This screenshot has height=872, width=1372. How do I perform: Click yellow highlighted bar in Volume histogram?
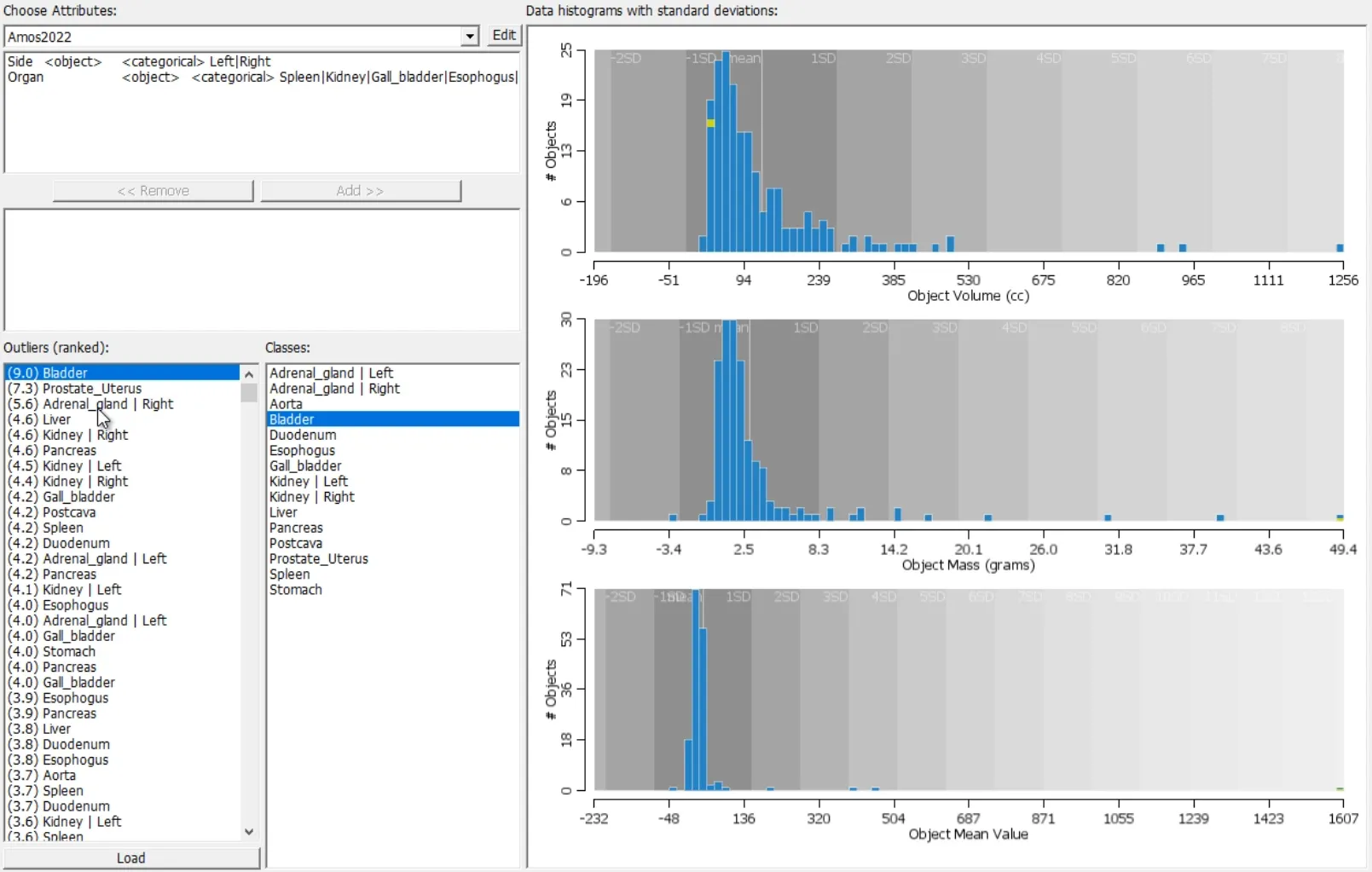pyautogui.click(x=710, y=124)
